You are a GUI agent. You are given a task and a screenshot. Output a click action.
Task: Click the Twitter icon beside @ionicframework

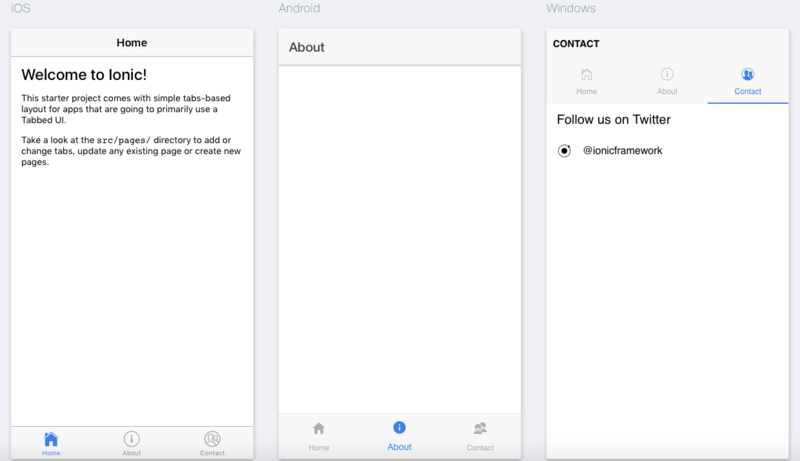pos(564,151)
